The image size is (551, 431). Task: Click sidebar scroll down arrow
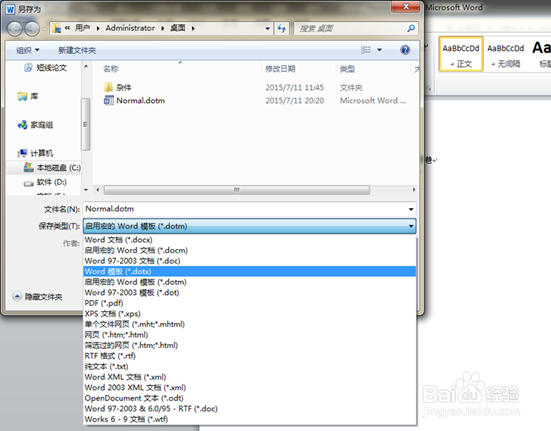click(86, 190)
